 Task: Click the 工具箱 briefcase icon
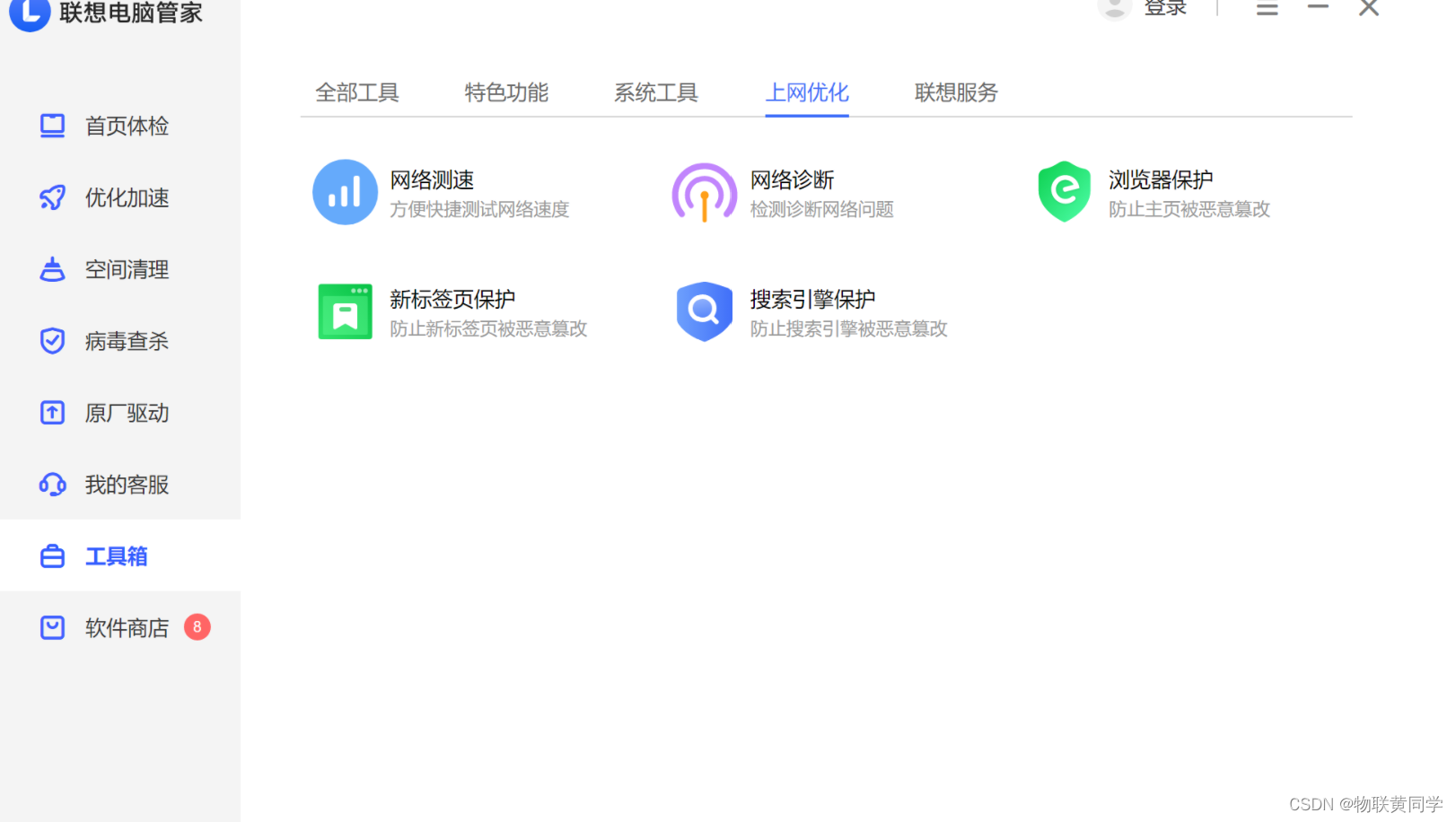(53, 556)
